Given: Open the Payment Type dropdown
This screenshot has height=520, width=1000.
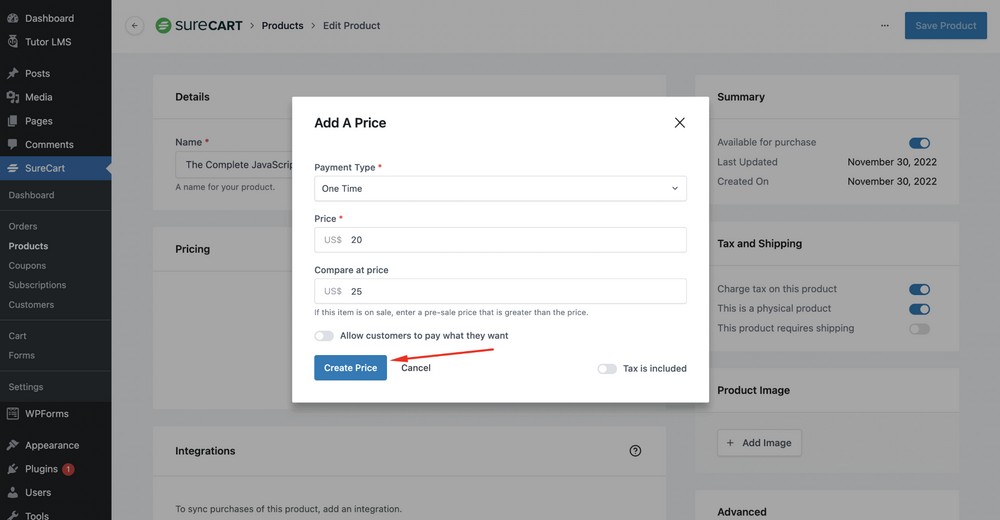Looking at the screenshot, I should click(500, 188).
